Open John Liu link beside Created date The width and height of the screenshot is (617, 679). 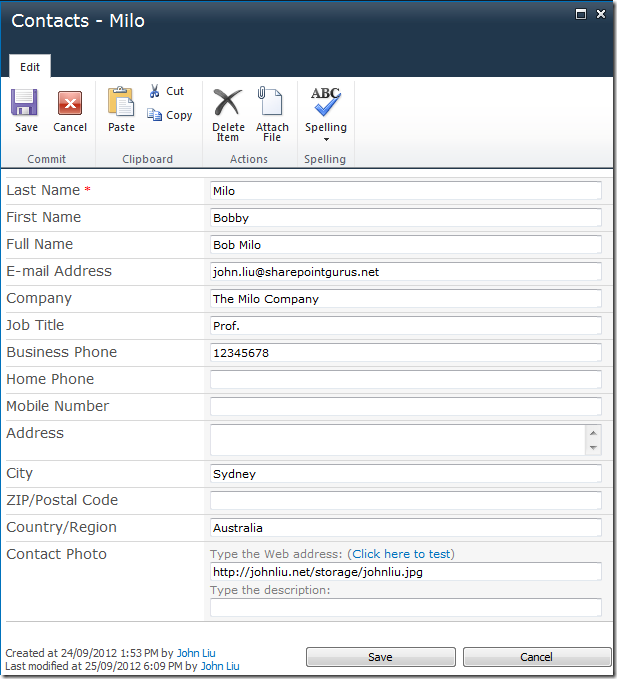(196, 652)
